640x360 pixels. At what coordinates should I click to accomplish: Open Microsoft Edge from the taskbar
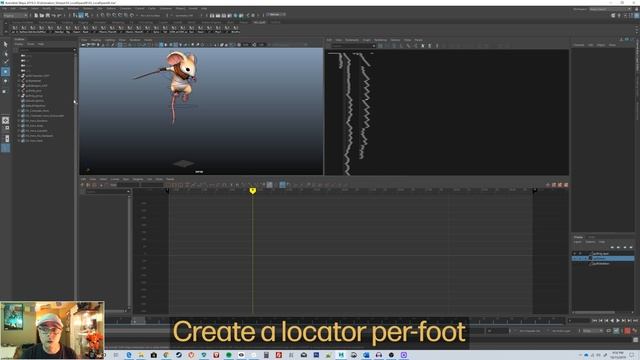click(129, 355)
